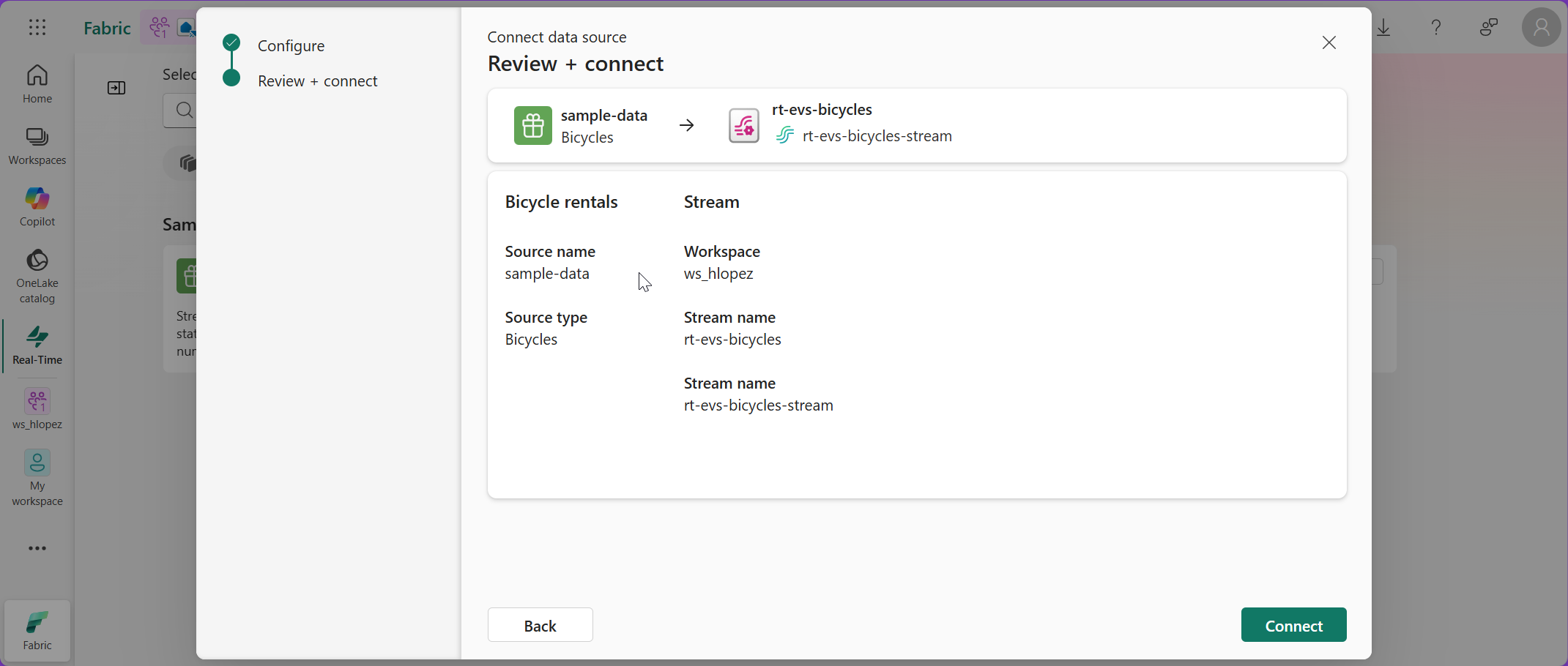Click the Connect button
This screenshot has height=666, width=1568.
[x=1293, y=625]
